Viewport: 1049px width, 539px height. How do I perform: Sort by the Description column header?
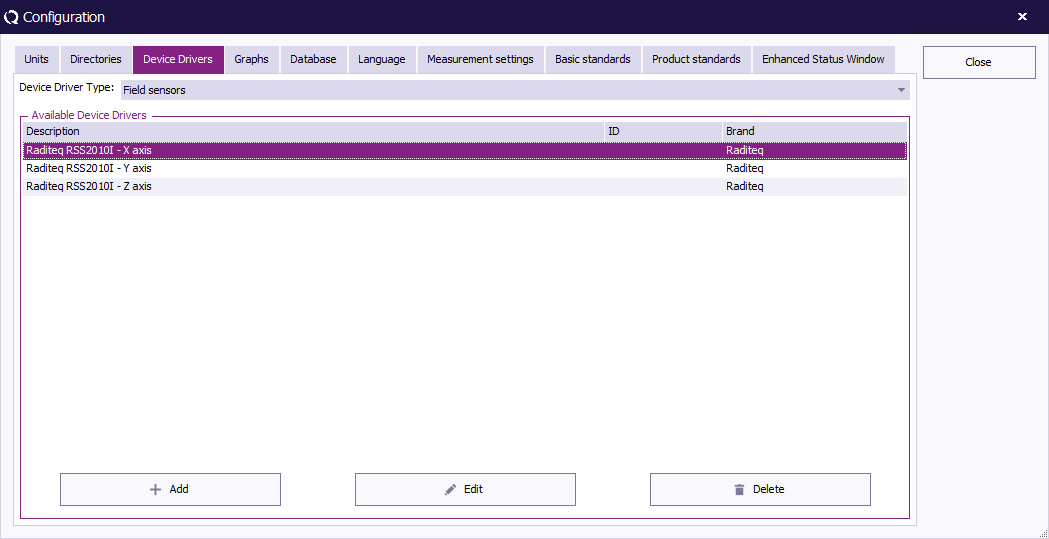(312, 132)
